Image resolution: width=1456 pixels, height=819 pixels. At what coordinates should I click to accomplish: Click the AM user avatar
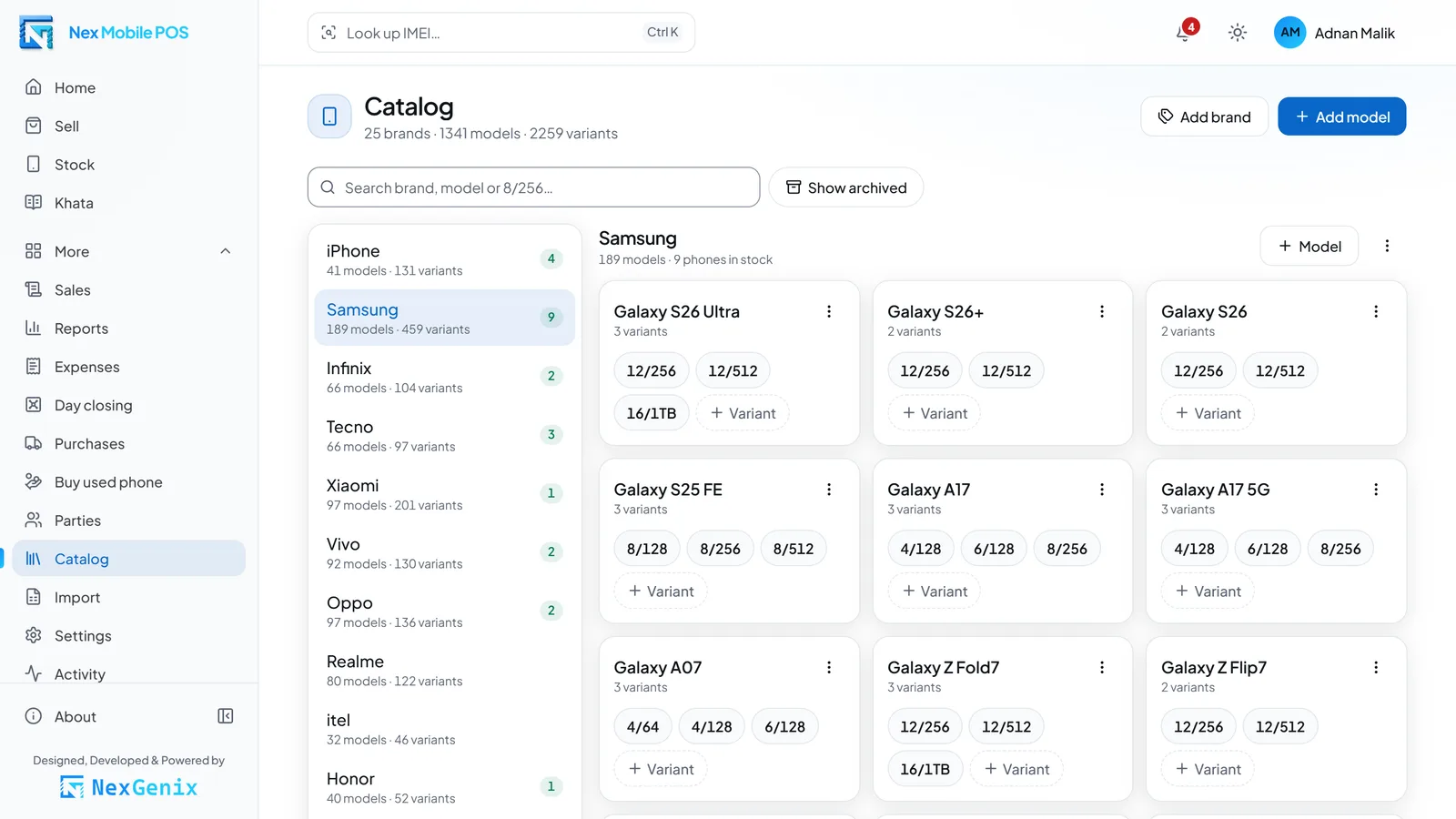point(1289,33)
